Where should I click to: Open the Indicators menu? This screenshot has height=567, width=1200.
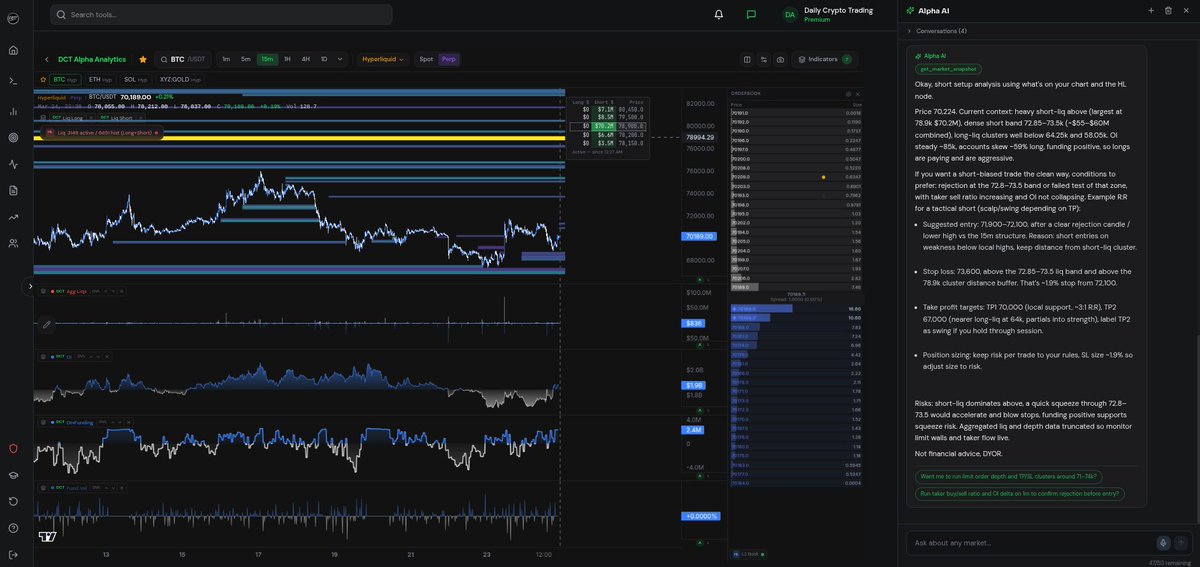[824, 59]
